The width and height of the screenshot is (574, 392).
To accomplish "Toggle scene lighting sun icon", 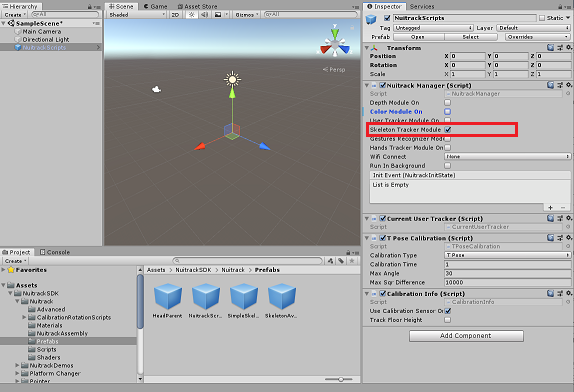I will pos(191,15).
